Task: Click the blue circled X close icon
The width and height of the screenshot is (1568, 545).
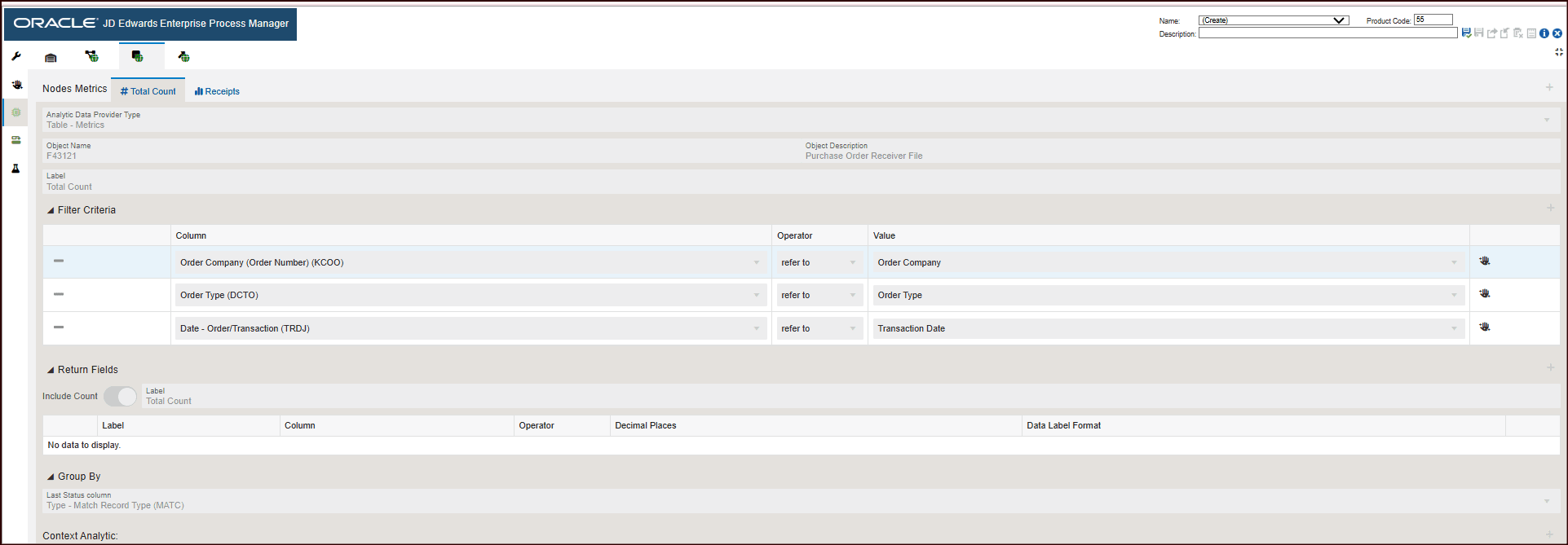Action: point(1557,33)
